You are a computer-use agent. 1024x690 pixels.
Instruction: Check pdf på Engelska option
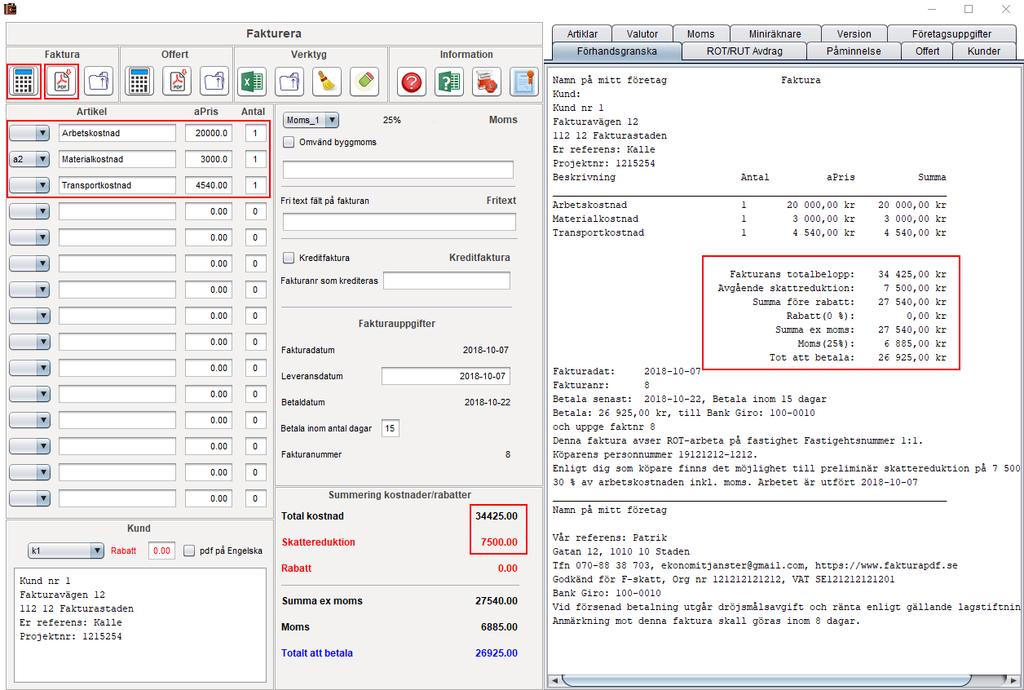pyautogui.click(x=189, y=551)
